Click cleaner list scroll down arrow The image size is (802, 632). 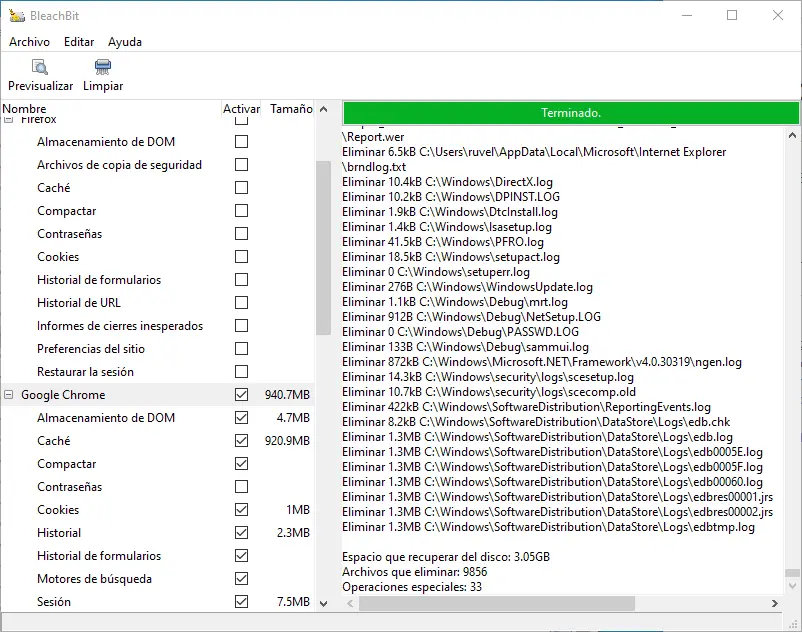[323, 603]
